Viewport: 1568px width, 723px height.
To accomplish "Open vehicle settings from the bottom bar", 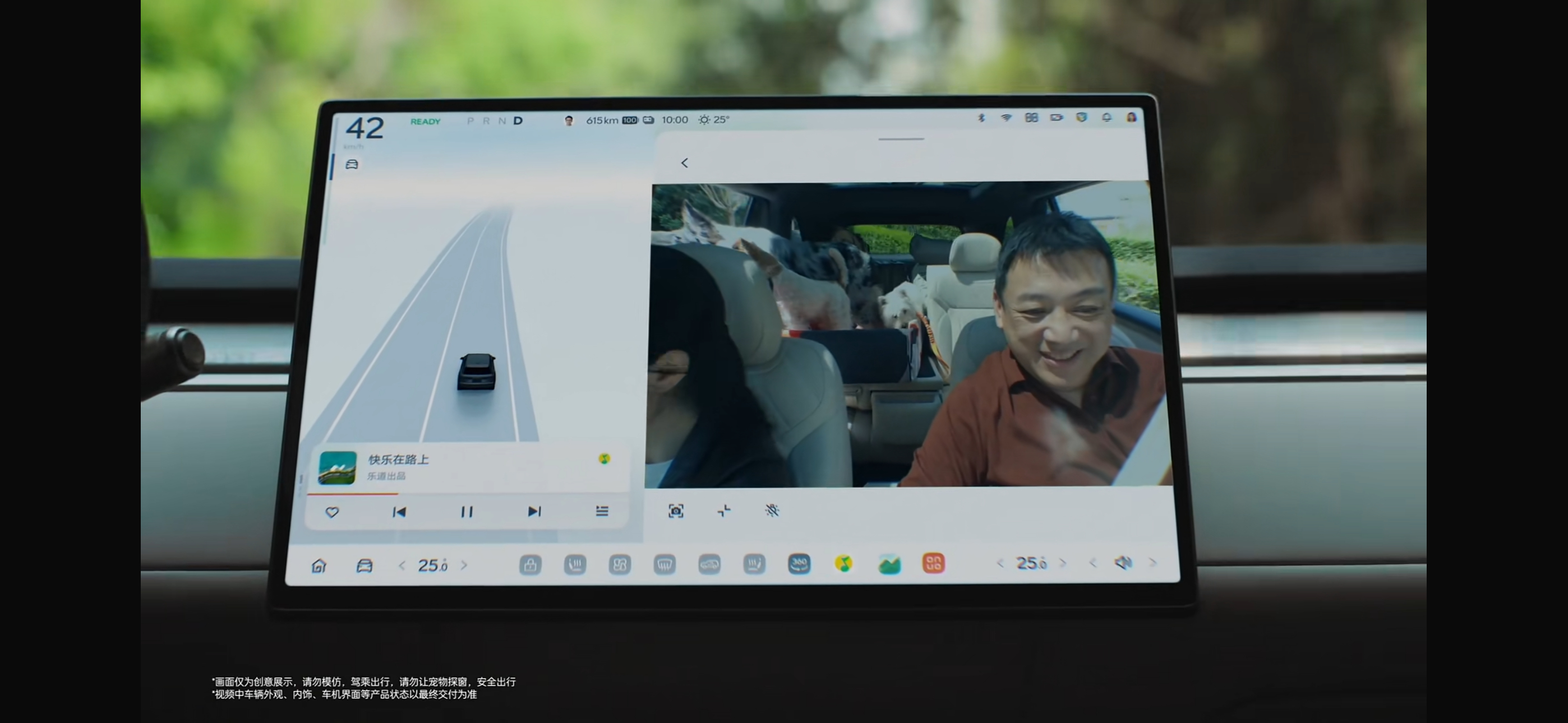I will [x=364, y=566].
